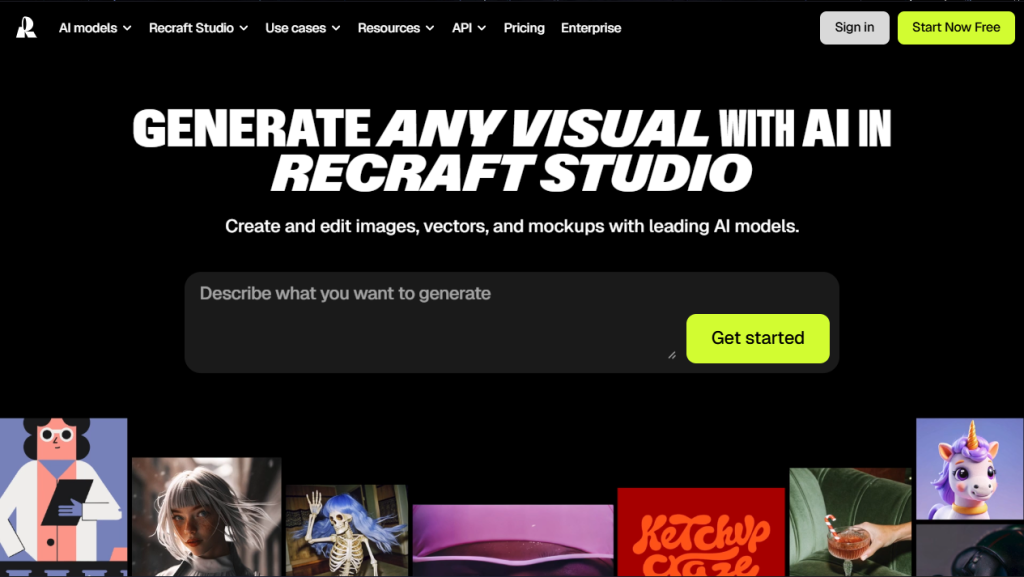This screenshot has height=577, width=1024.
Task: Click the Start Now Free button
Action: (956, 27)
